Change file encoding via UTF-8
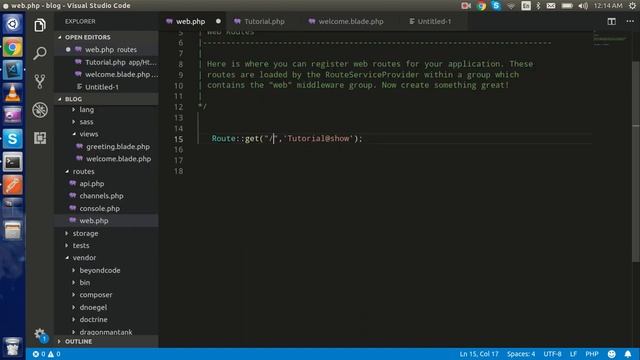640x360 pixels. (x=552, y=354)
